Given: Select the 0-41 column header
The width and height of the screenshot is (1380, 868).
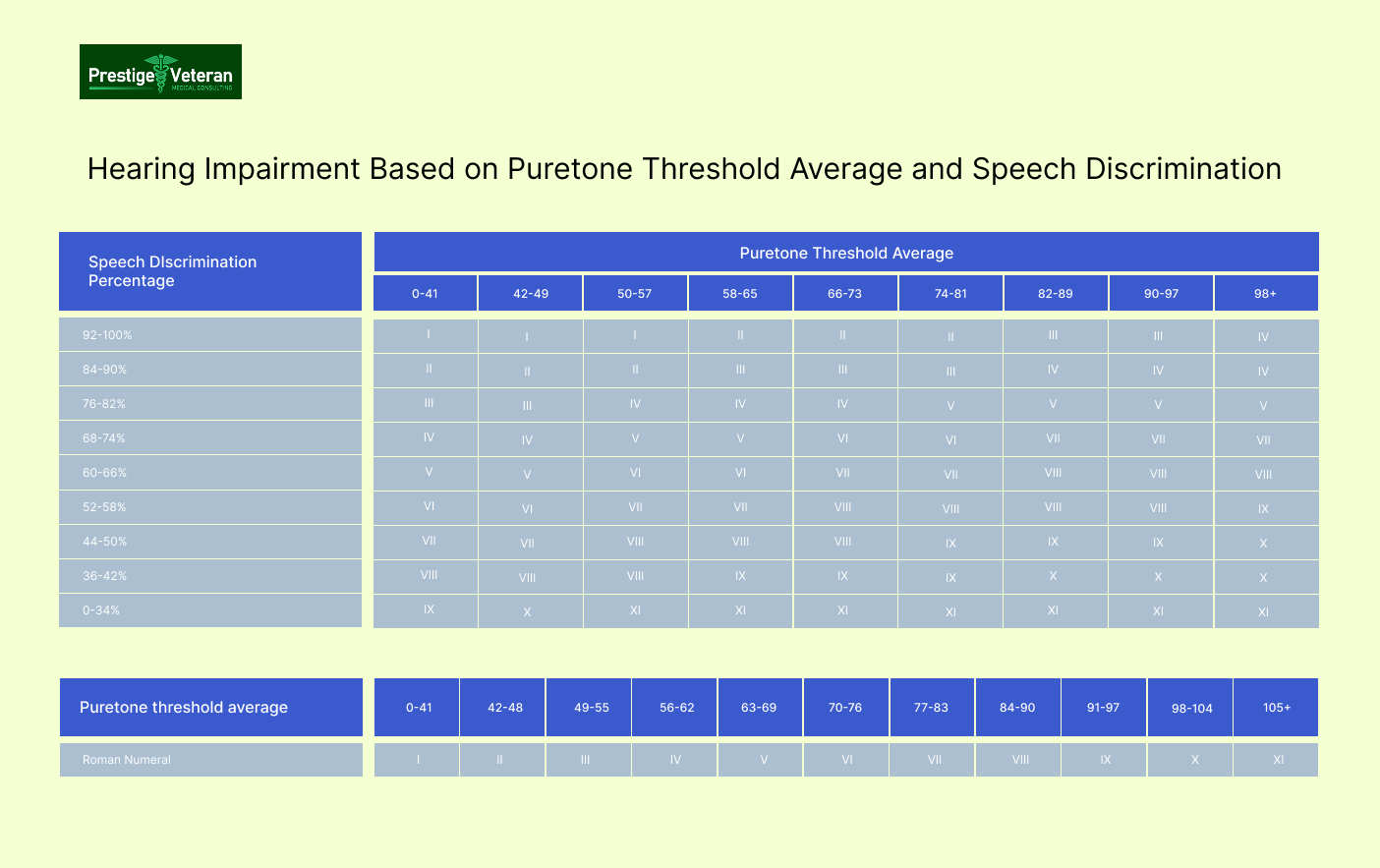Looking at the screenshot, I should click(x=426, y=292).
